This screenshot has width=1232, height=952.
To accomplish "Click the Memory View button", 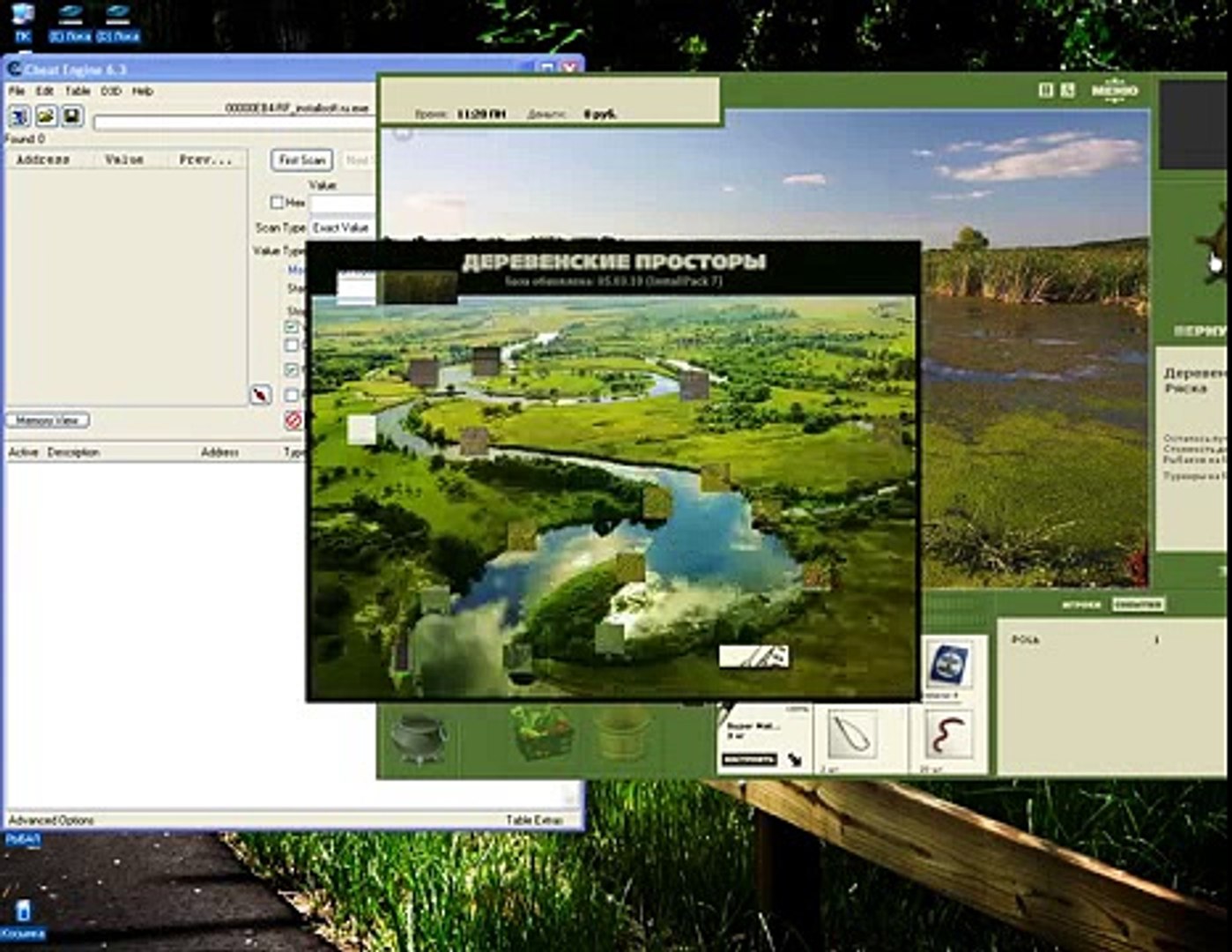I will click(48, 420).
